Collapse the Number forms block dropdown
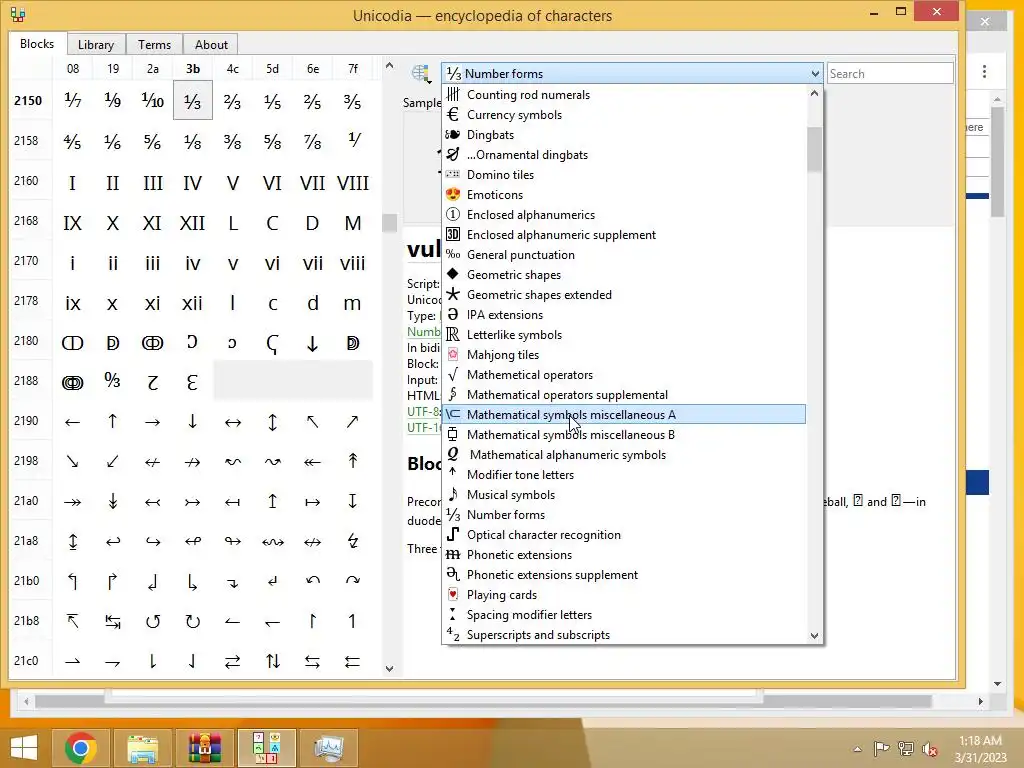1024x768 pixels. pyautogui.click(x=815, y=74)
